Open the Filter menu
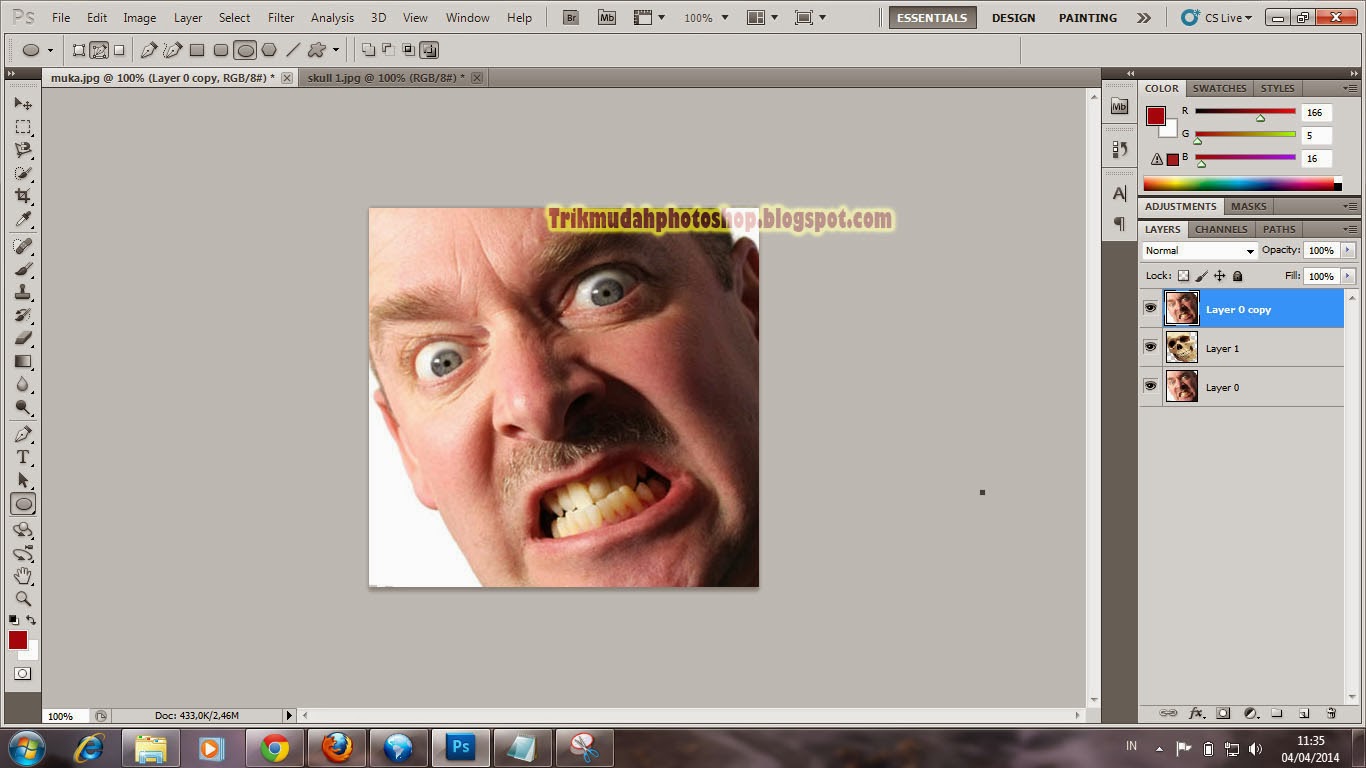Image resolution: width=1366 pixels, height=768 pixels. click(281, 18)
